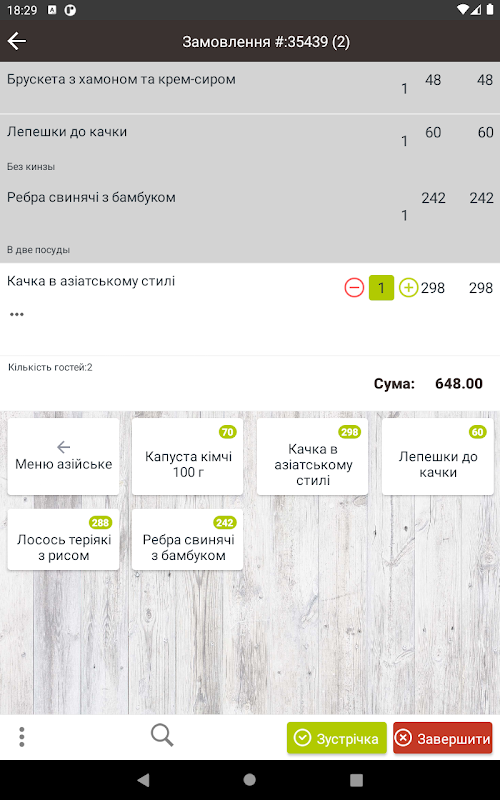
Task: Select the Брускета з хамоном order row
Action: click(x=250, y=88)
